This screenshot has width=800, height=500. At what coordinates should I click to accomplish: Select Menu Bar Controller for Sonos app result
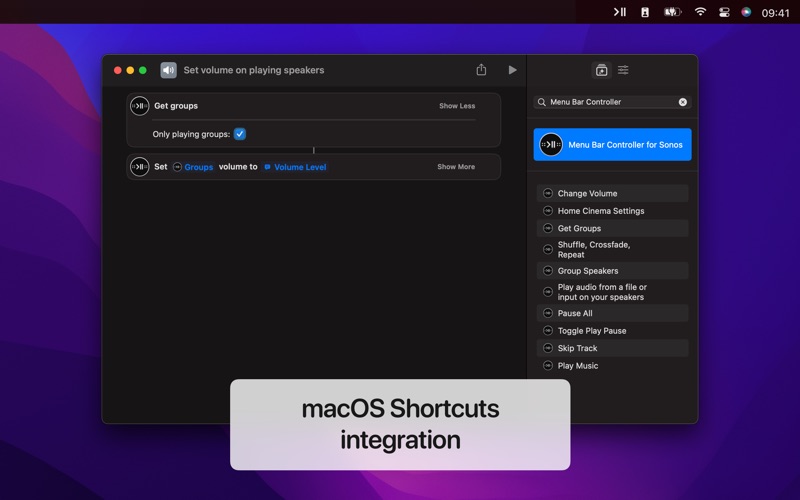[612, 144]
